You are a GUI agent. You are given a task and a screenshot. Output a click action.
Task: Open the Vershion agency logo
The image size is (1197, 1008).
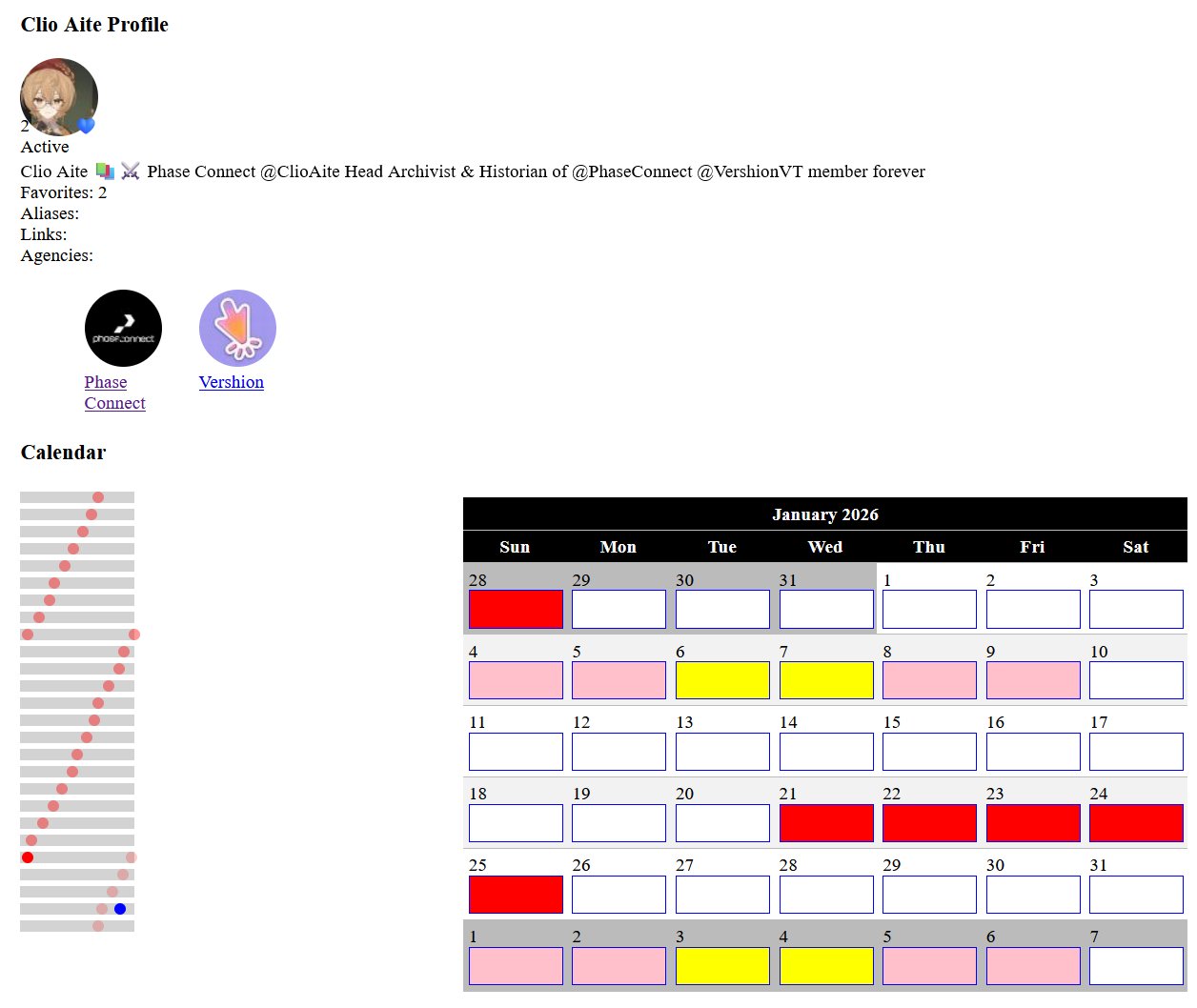[x=237, y=328]
